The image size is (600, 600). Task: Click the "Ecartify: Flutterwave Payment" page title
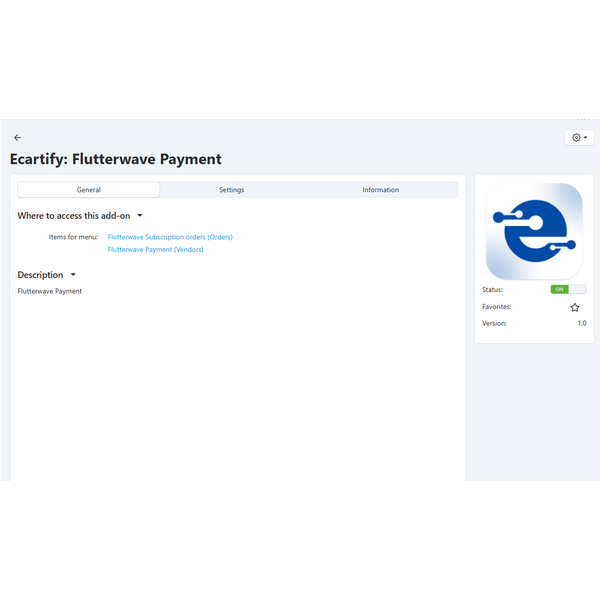click(x=116, y=159)
